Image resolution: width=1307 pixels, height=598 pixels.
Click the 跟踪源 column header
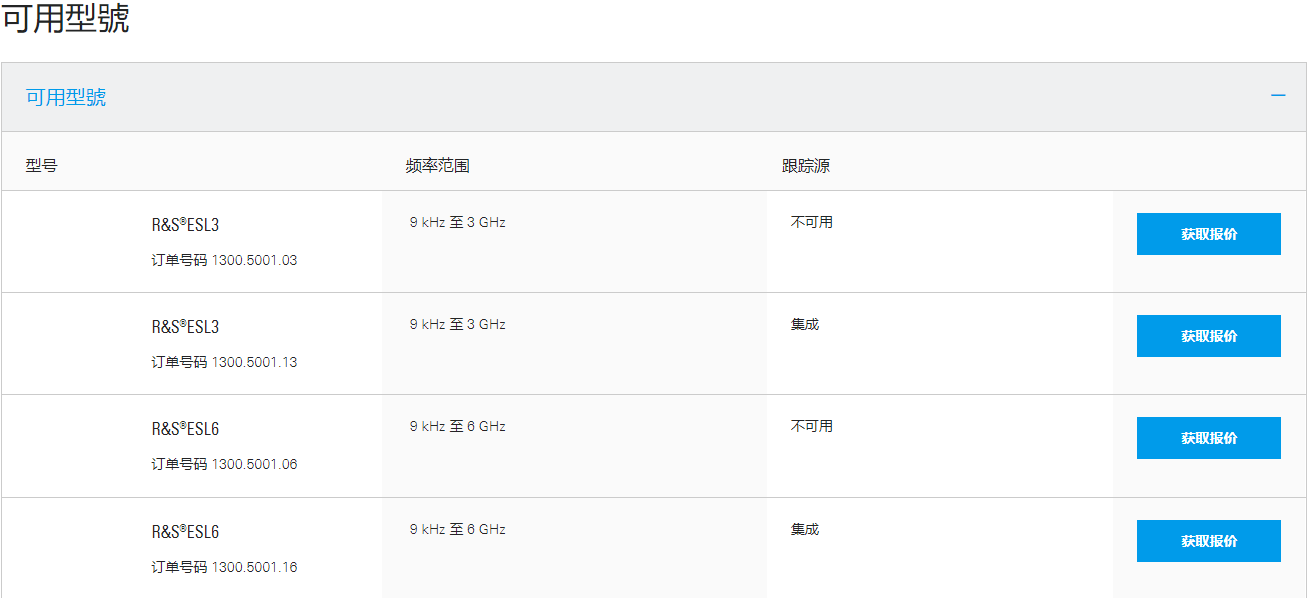[805, 166]
